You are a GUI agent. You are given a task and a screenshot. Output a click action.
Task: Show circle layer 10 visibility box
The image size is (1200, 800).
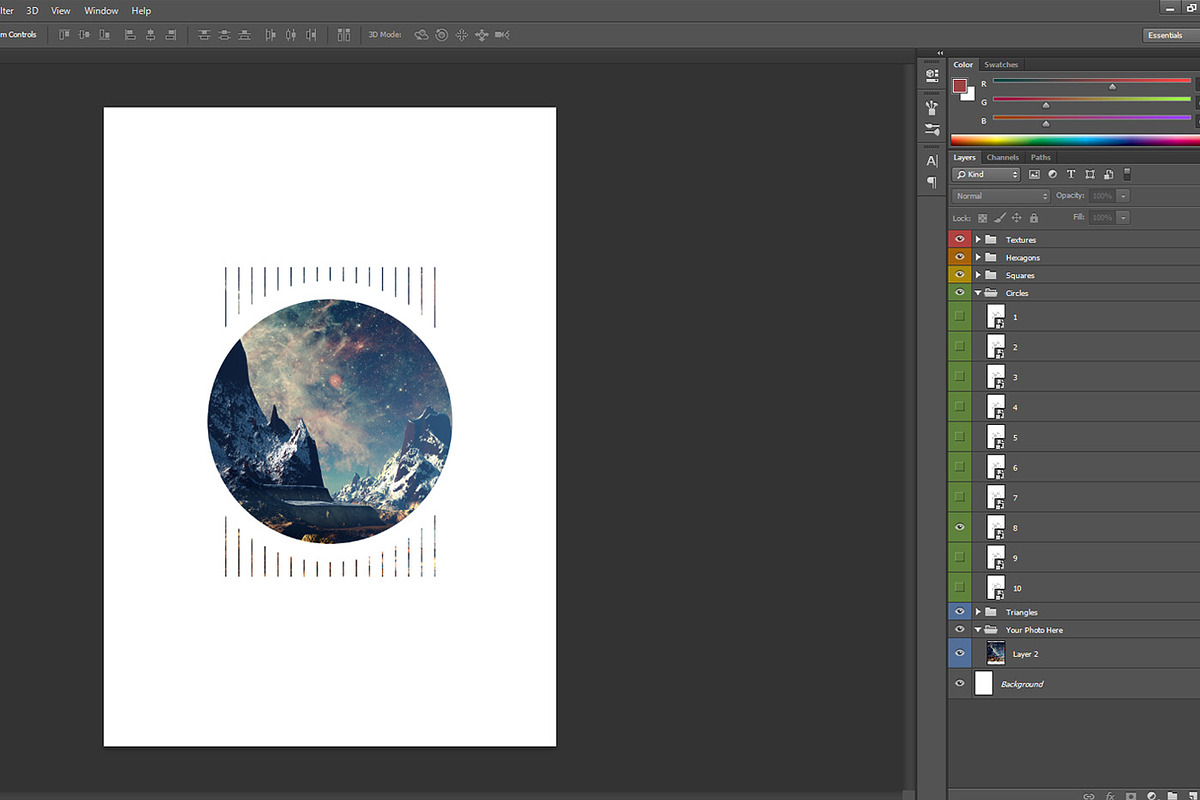(x=960, y=587)
